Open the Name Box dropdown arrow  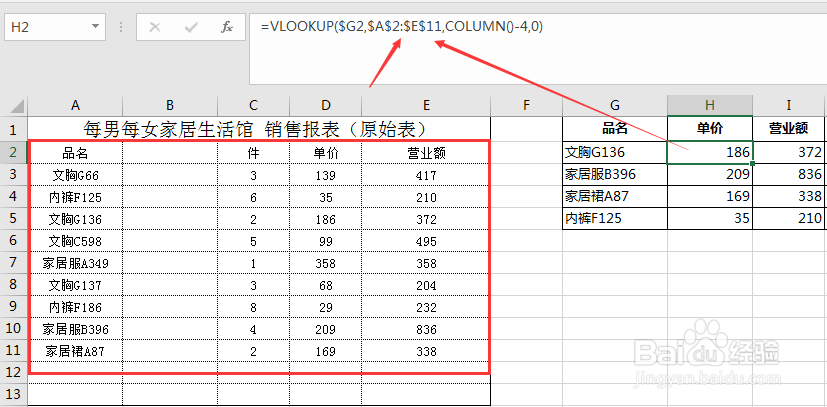tap(95, 26)
